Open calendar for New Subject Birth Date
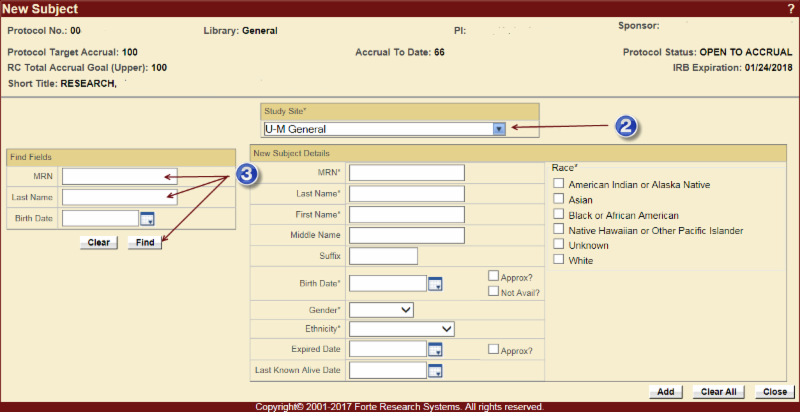 click(x=435, y=284)
